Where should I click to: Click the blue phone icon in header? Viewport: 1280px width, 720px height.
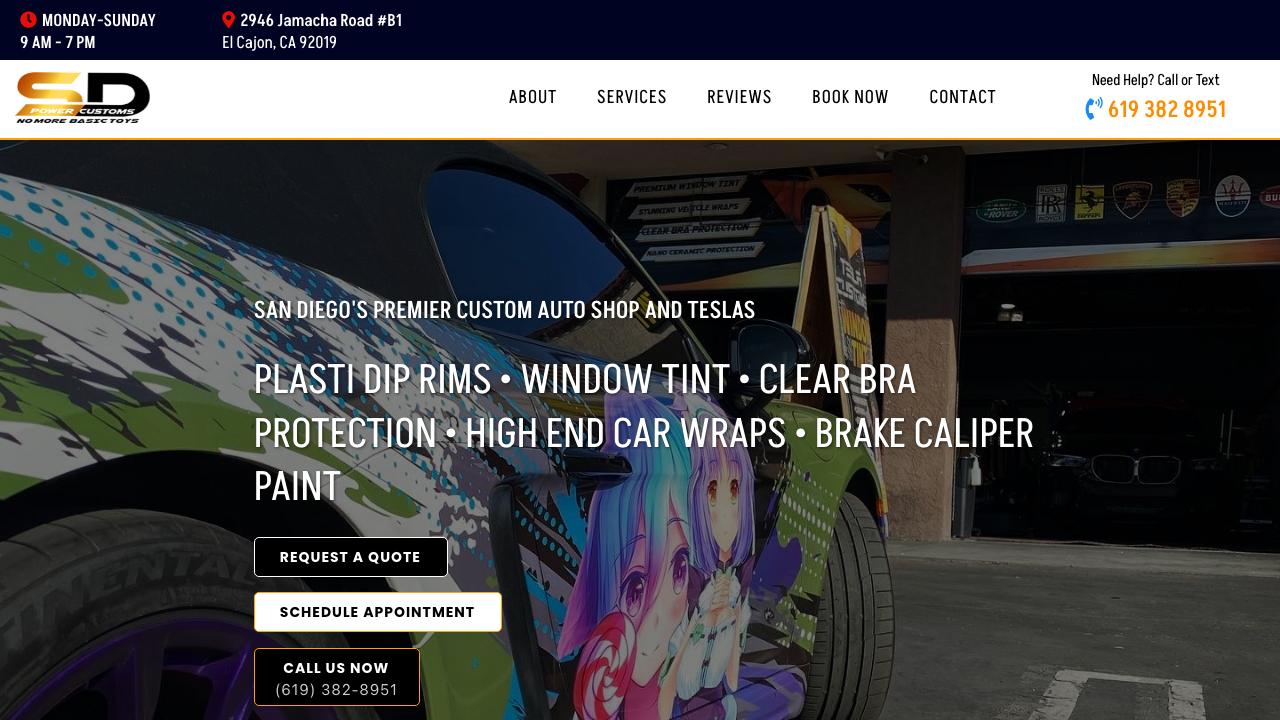click(x=1094, y=108)
